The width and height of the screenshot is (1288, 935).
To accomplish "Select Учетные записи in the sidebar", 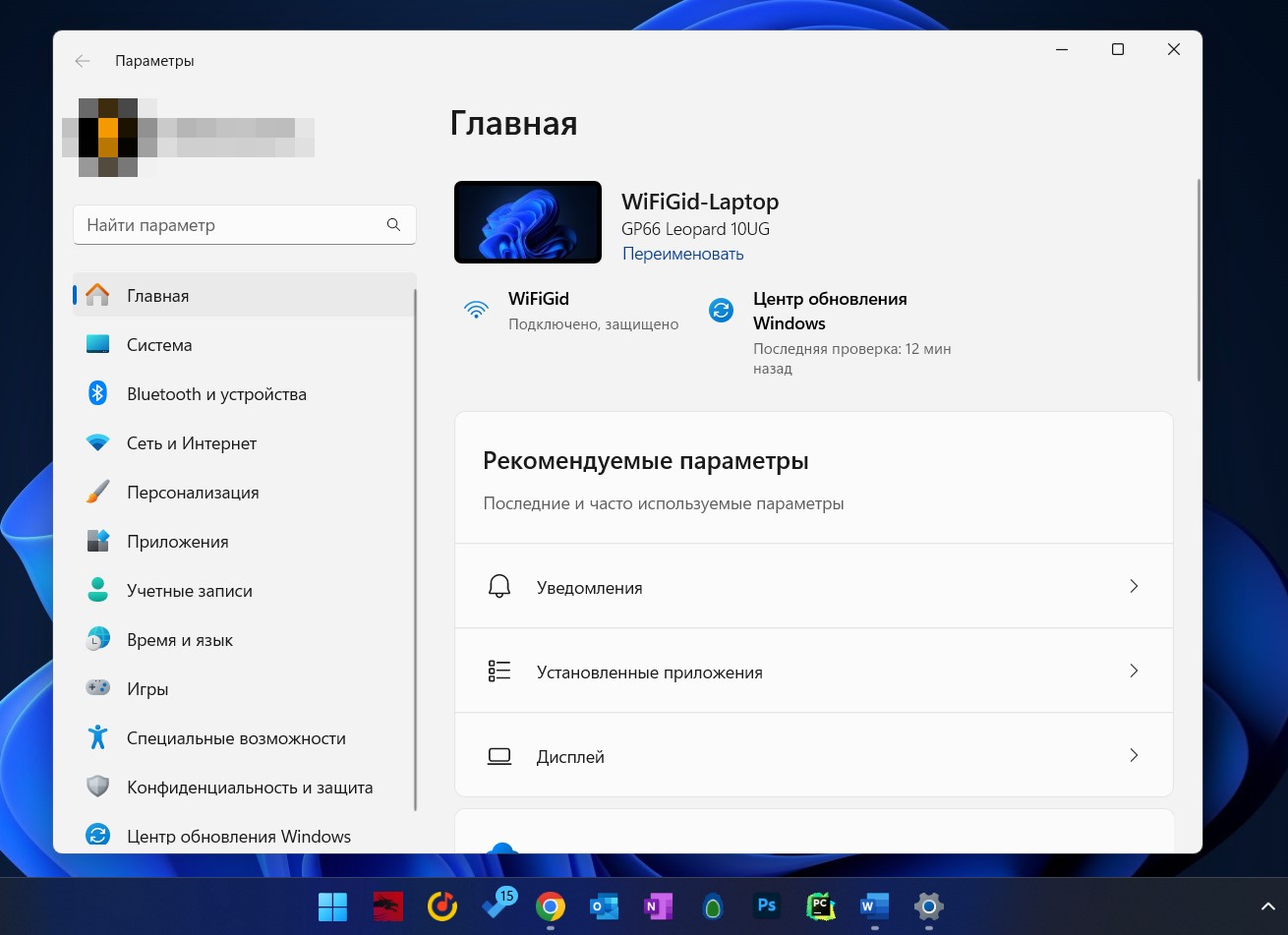I will (245, 590).
